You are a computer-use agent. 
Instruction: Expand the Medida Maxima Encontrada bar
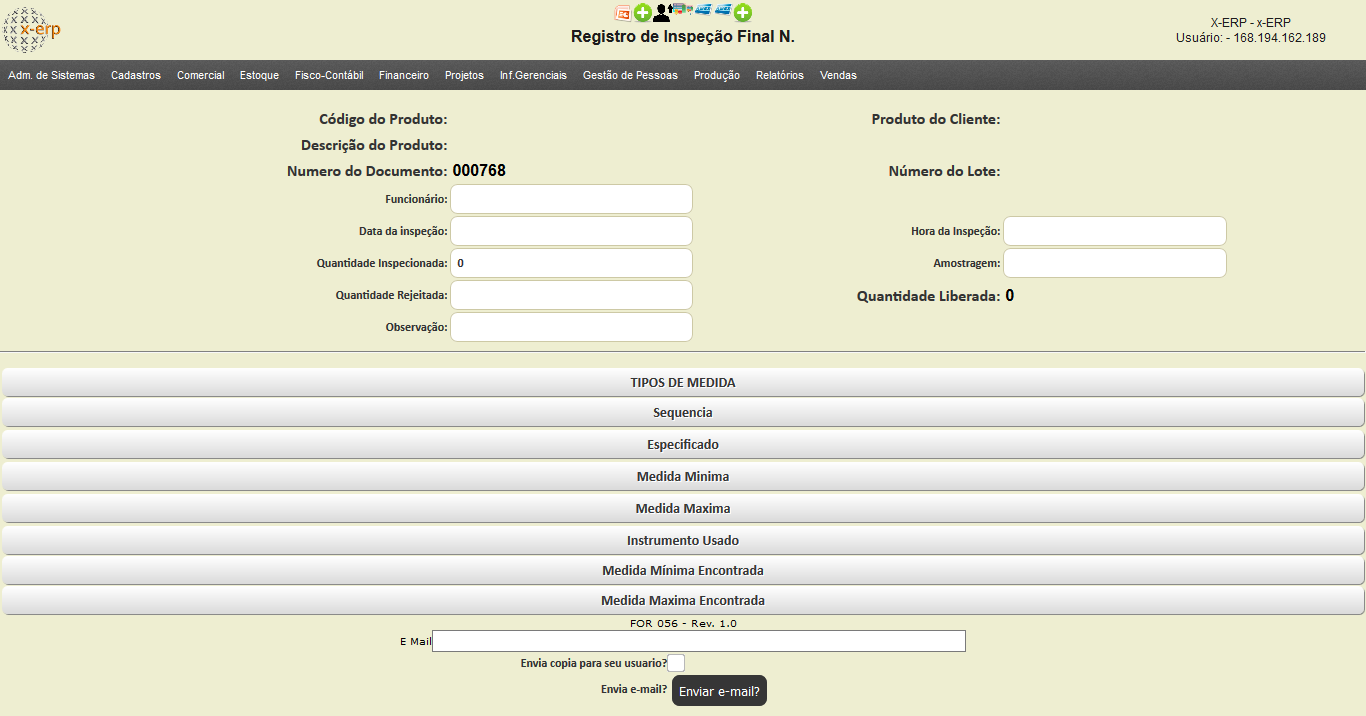click(x=683, y=600)
